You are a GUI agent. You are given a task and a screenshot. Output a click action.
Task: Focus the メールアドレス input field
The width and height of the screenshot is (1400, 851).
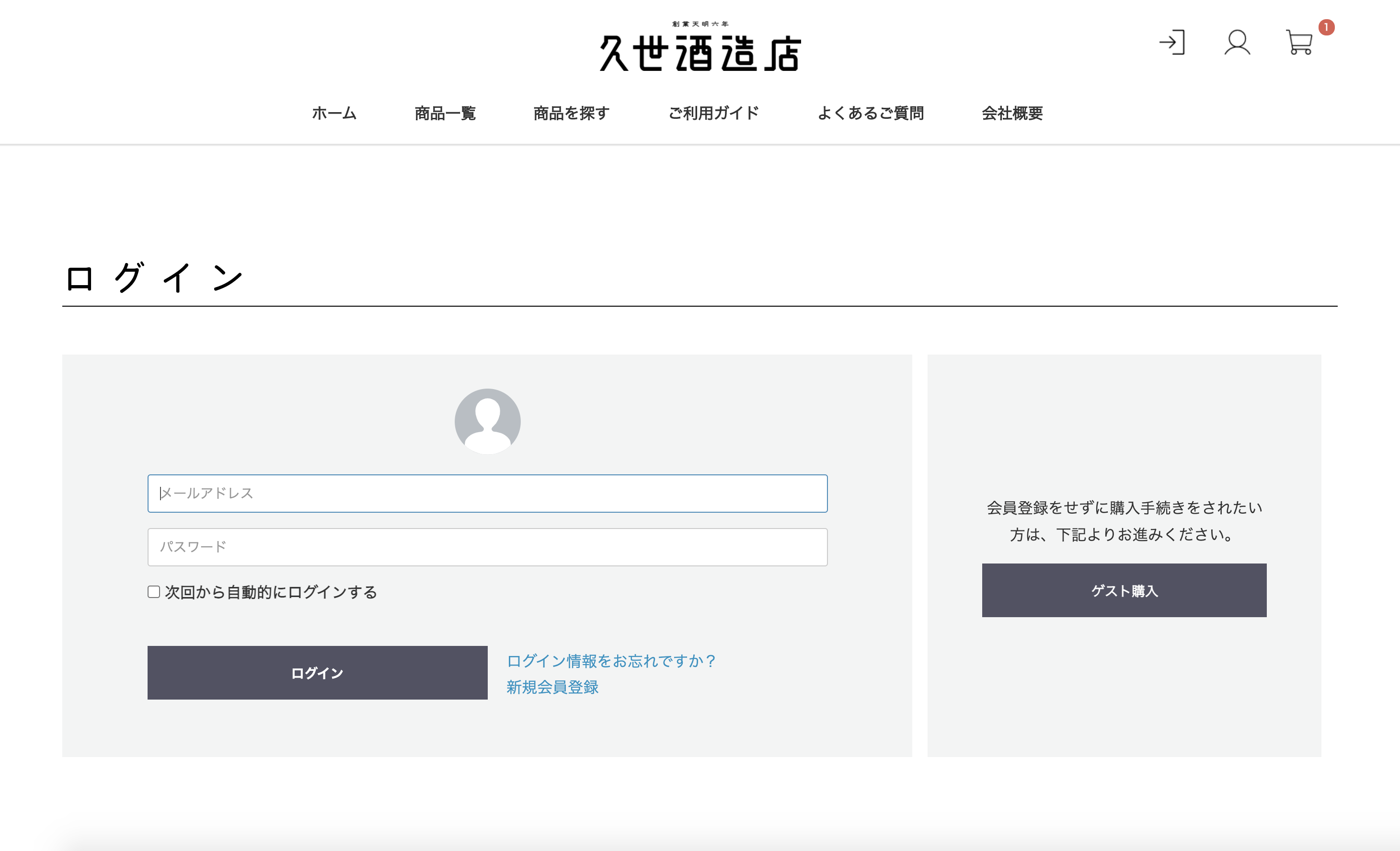pos(487,493)
